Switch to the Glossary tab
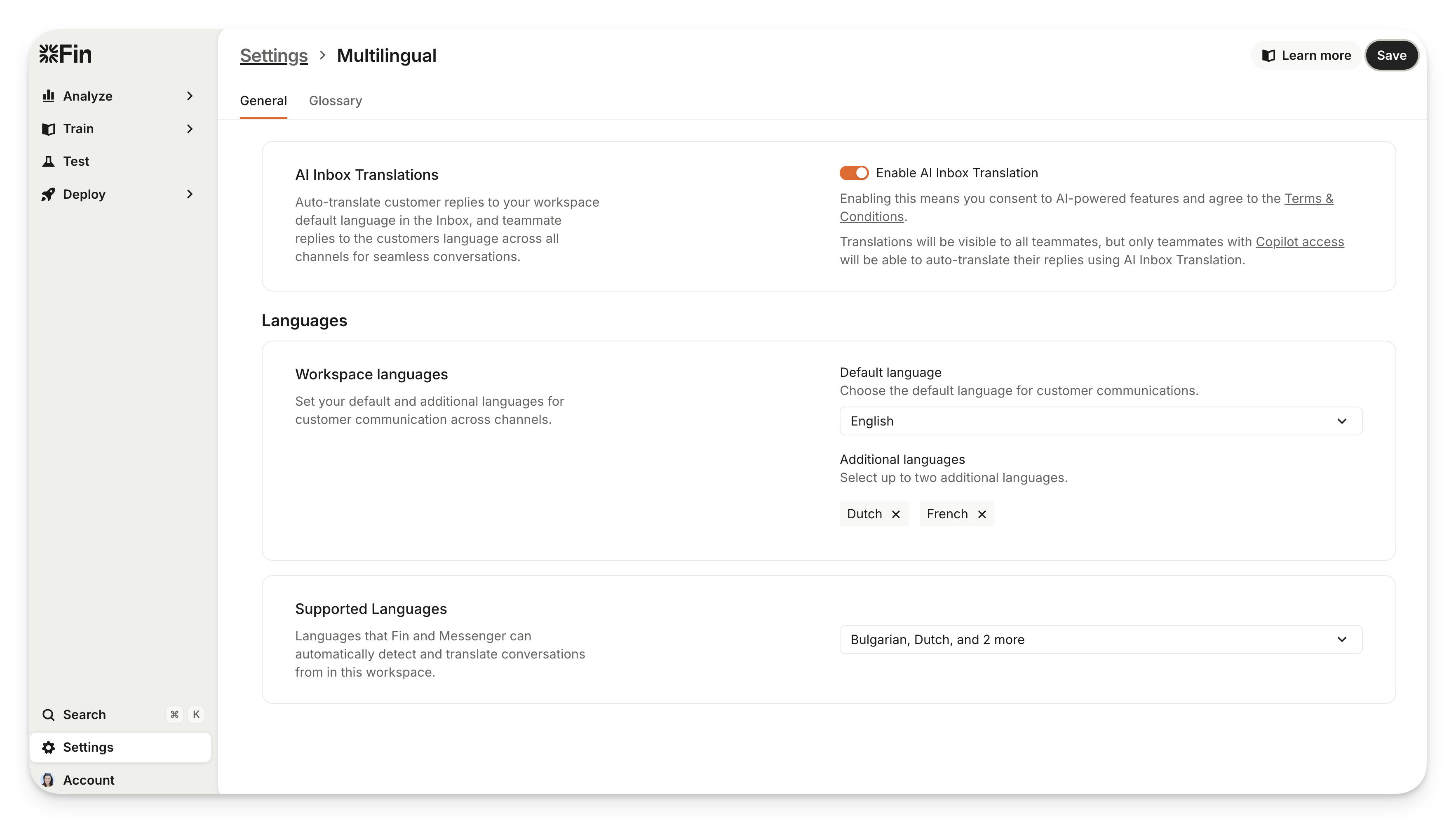 [335, 101]
